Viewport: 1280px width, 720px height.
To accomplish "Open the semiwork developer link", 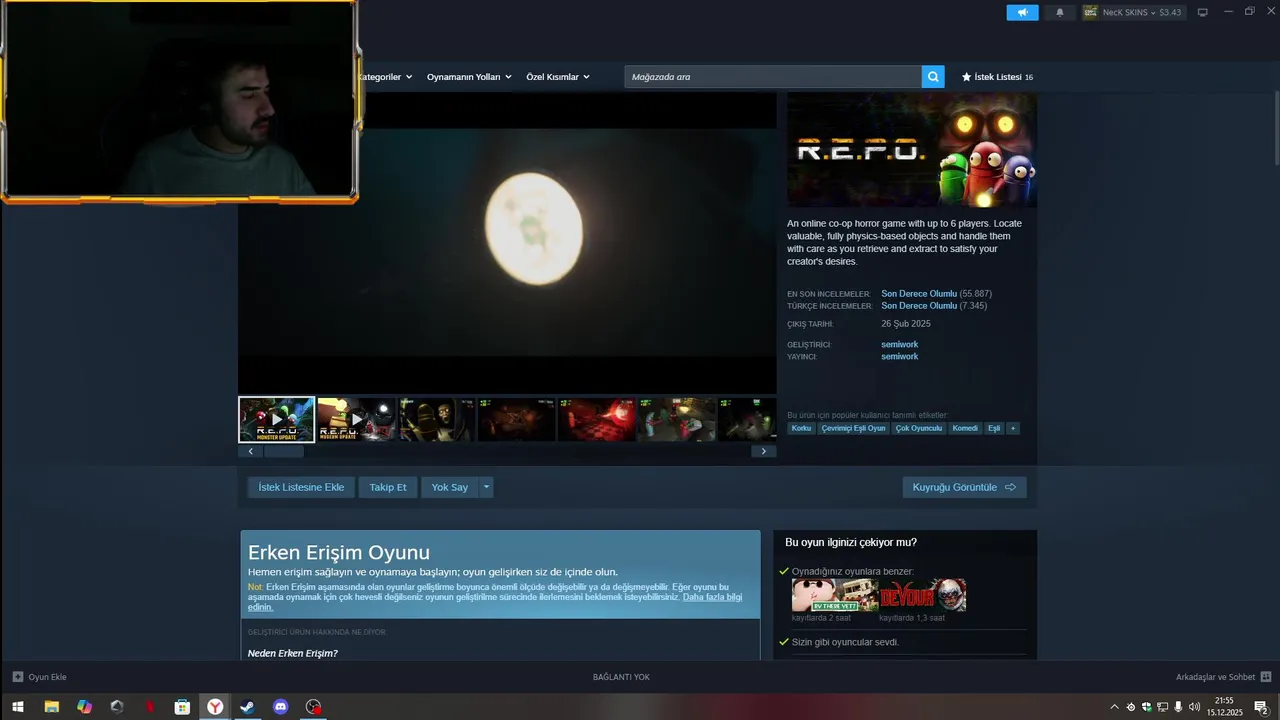I will (899, 344).
